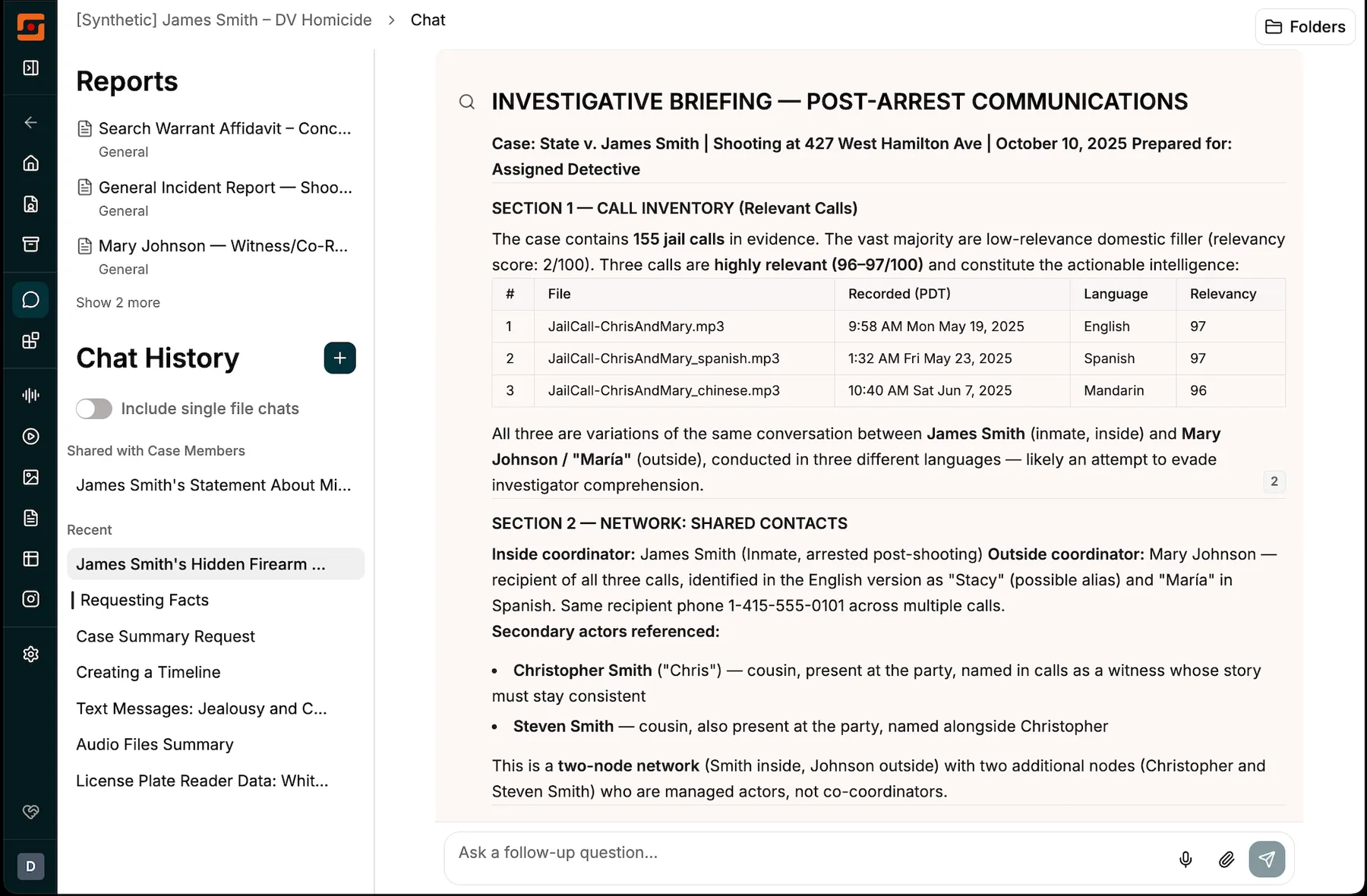Click the SECTION 2 — NETWORK: SHARED CONTACTS heading
This screenshot has height=896, width=1367.
pos(669,523)
